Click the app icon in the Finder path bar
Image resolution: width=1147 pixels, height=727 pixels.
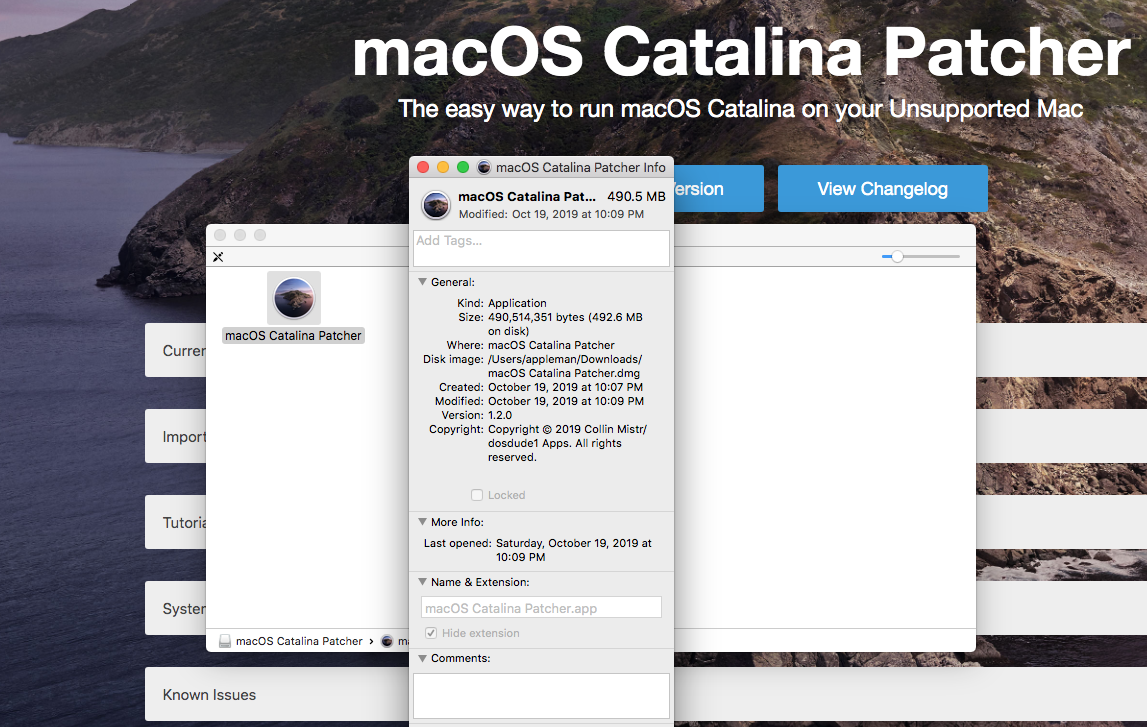point(387,641)
